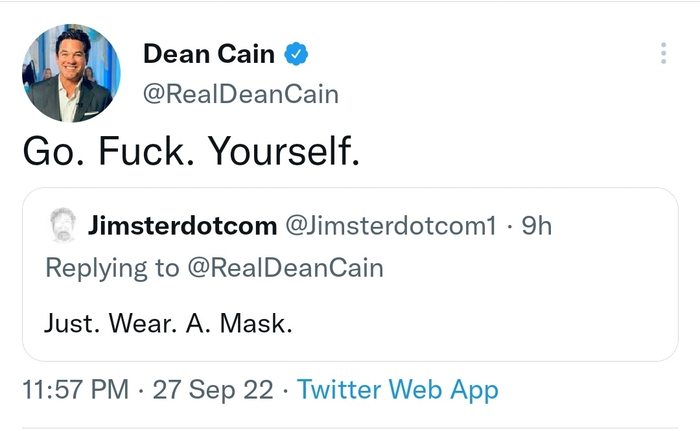Image resolution: width=700 pixels, height=431 pixels.
Task: Click the 9h timestamp on quoted tweet
Action: click(537, 226)
